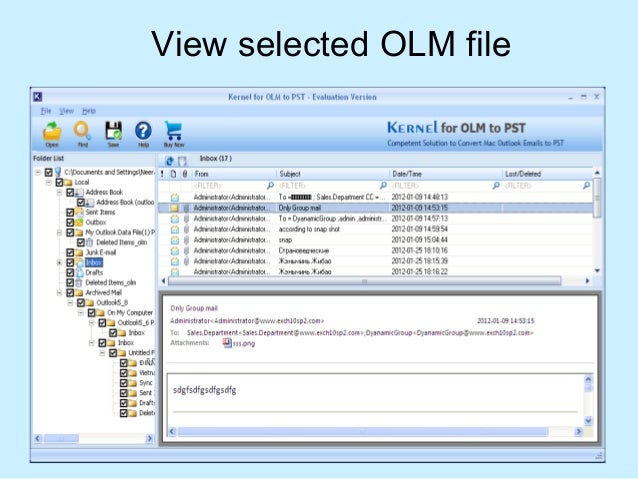Click the document type column icon

pos(173,174)
